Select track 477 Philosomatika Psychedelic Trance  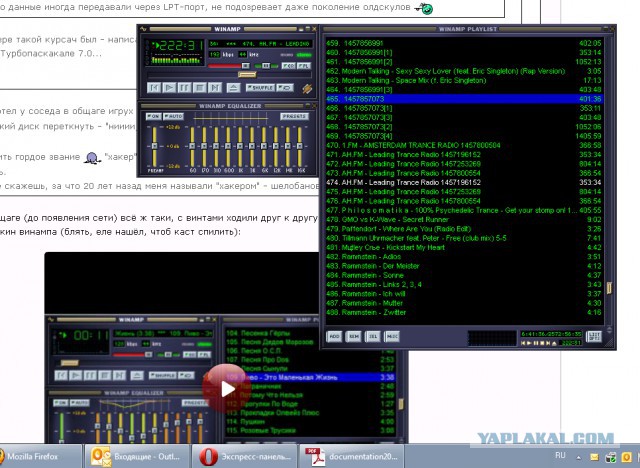[x=464, y=210]
